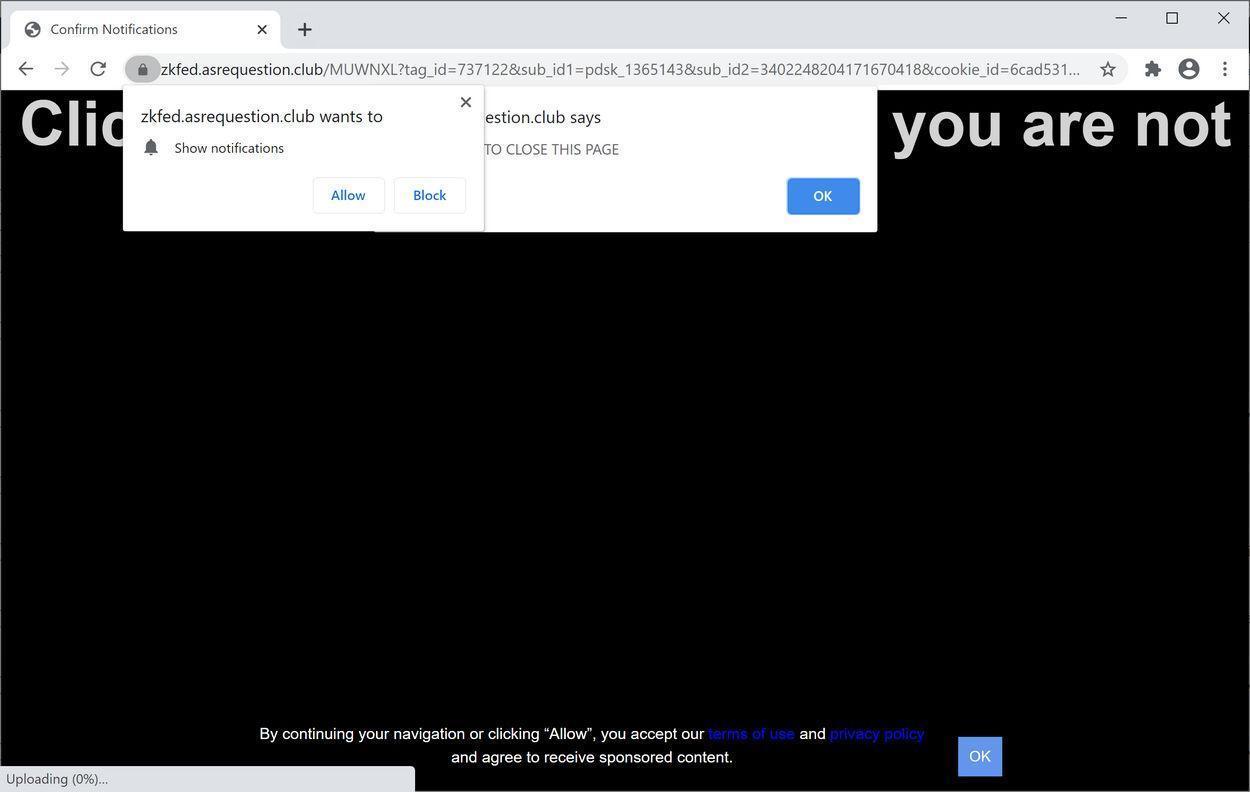Screen dimensions: 1250x792
Task: Click OK on the site dialog
Action: click(x=822, y=196)
